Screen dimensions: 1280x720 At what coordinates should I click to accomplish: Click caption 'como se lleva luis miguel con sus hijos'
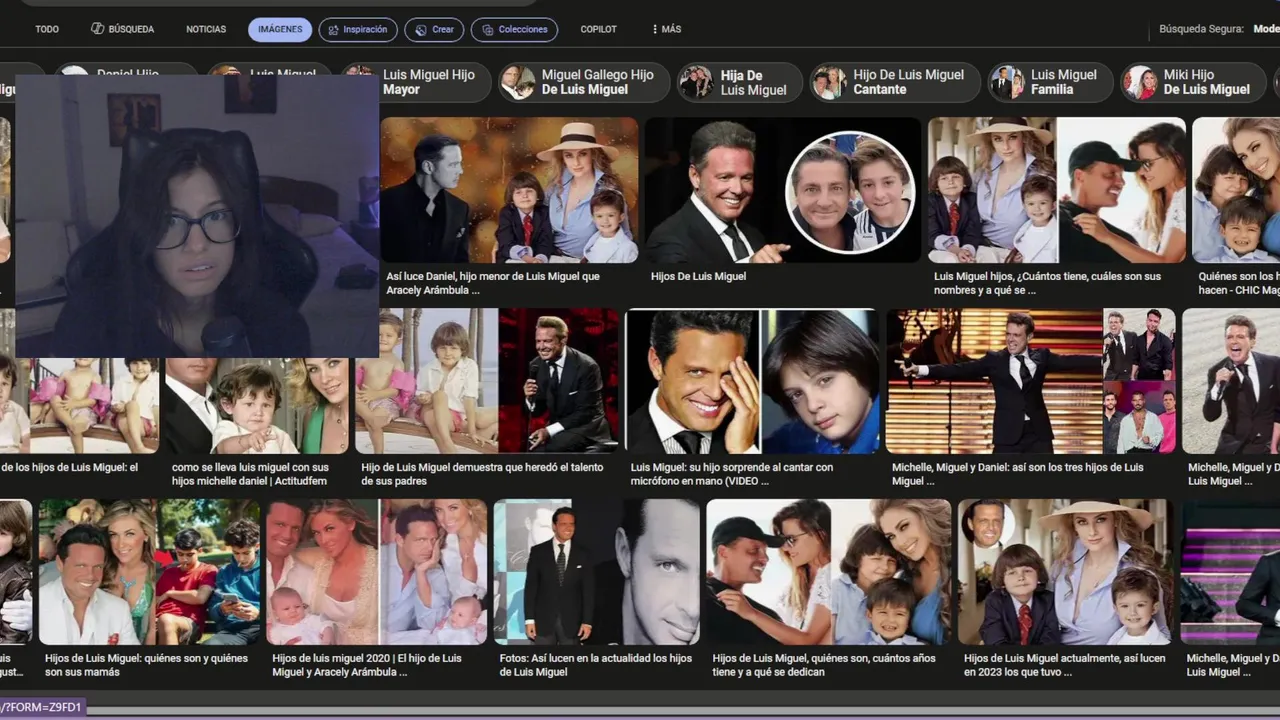pyautogui.click(x=250, y=474)
